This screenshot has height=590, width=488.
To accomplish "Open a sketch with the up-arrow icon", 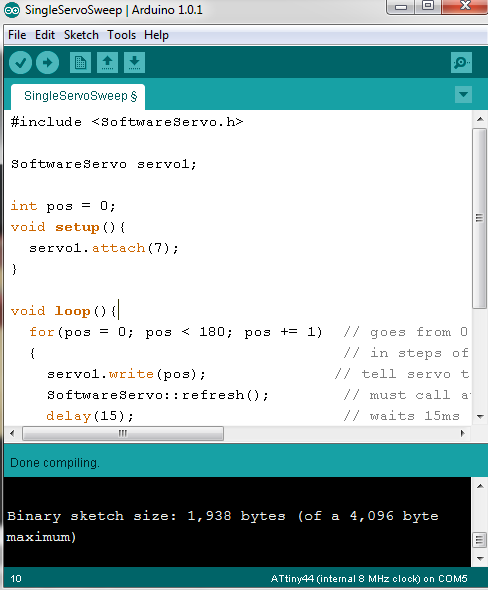I will tap(108, 62).
